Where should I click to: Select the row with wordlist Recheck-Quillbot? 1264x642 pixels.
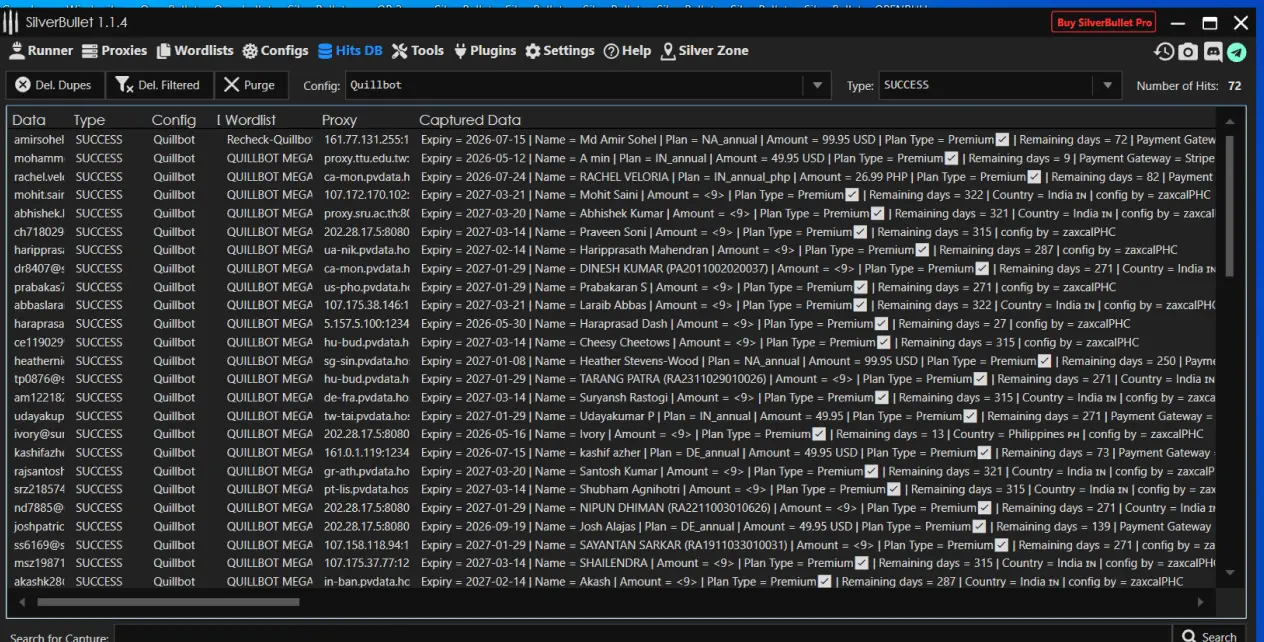(x=614, y=140)
